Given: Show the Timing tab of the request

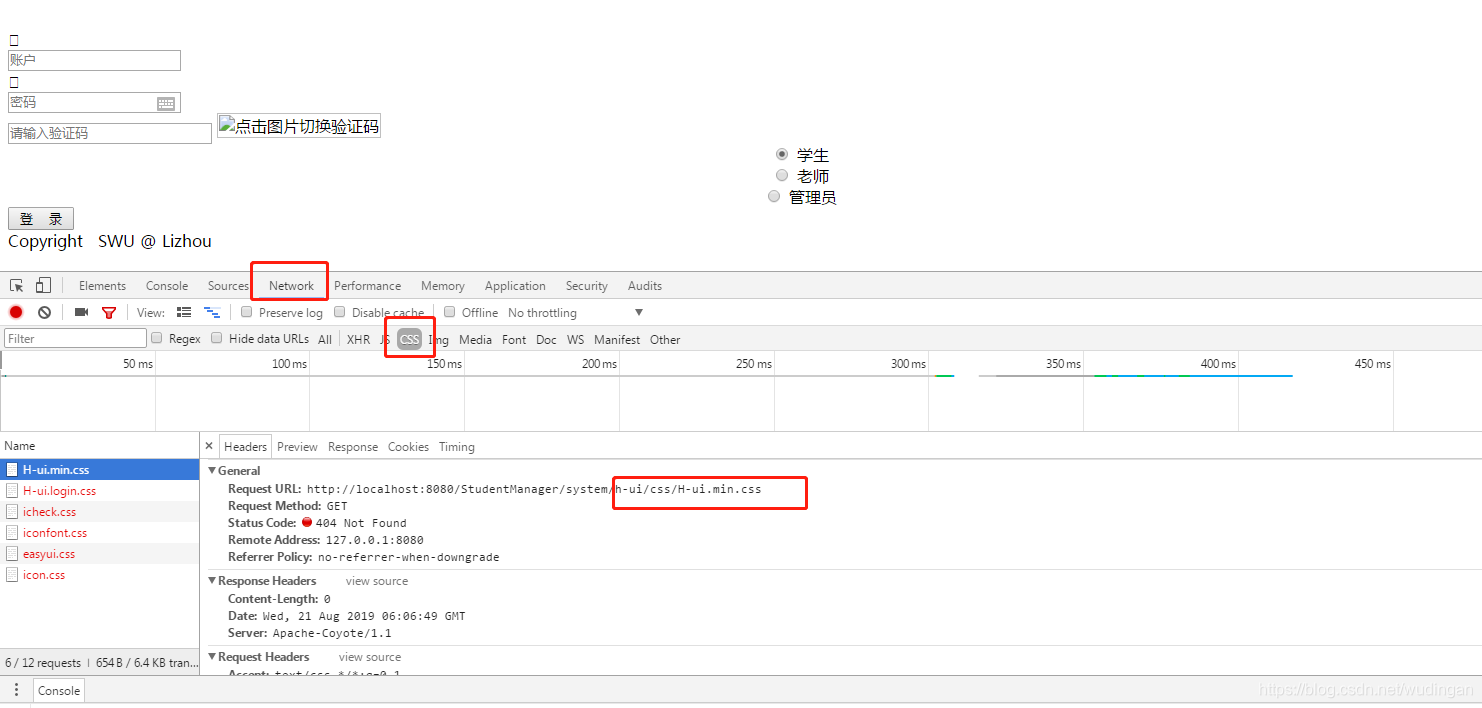Looking at the screenshot, I should click(x=457, y=447).
